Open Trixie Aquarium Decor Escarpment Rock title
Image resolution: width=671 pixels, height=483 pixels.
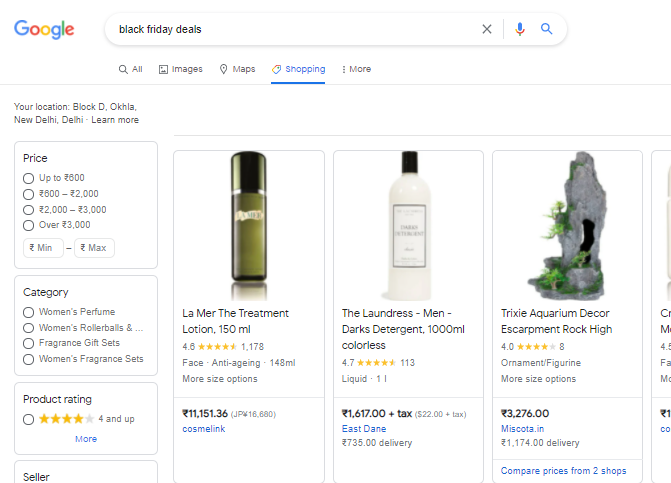(556, 321)
